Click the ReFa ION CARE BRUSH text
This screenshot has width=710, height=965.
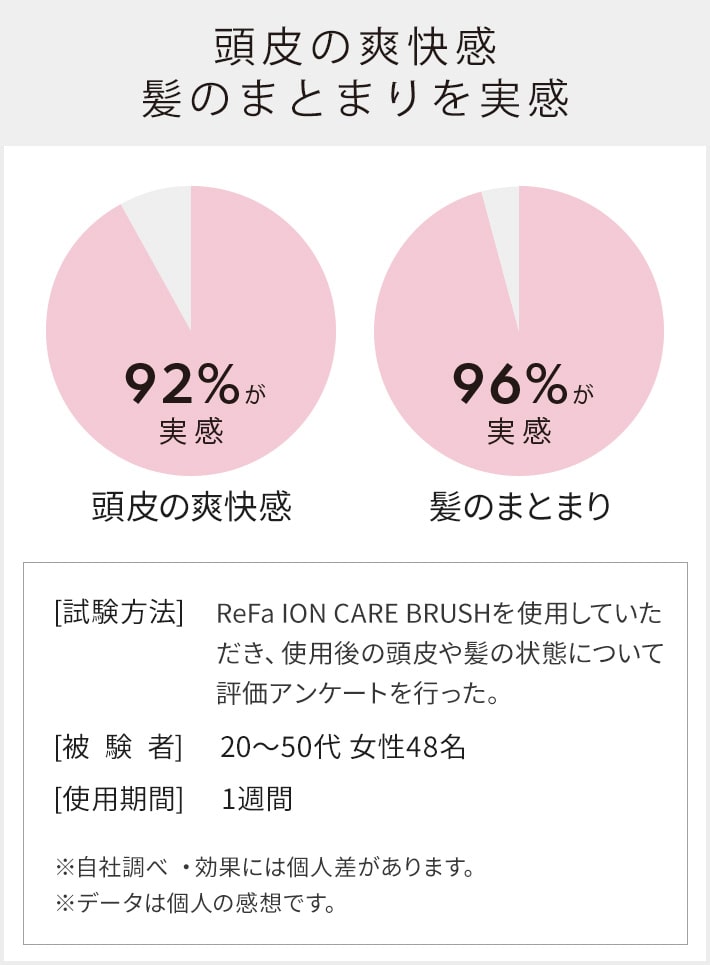(x=353, y=614)
